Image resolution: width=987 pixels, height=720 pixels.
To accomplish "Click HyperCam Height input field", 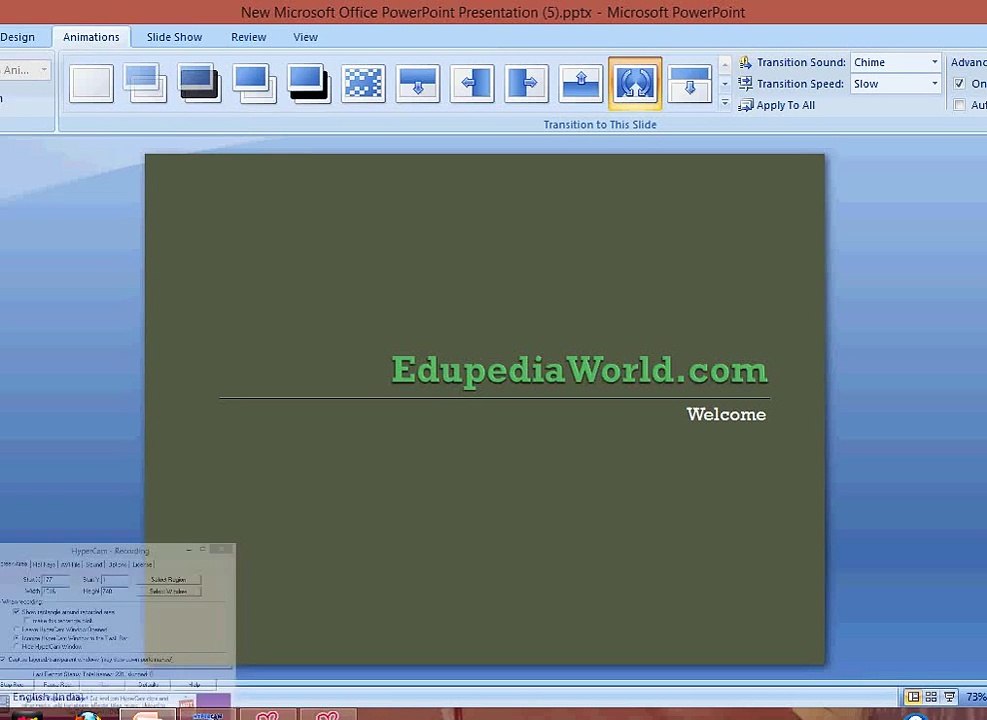I will tap(115, 592).
